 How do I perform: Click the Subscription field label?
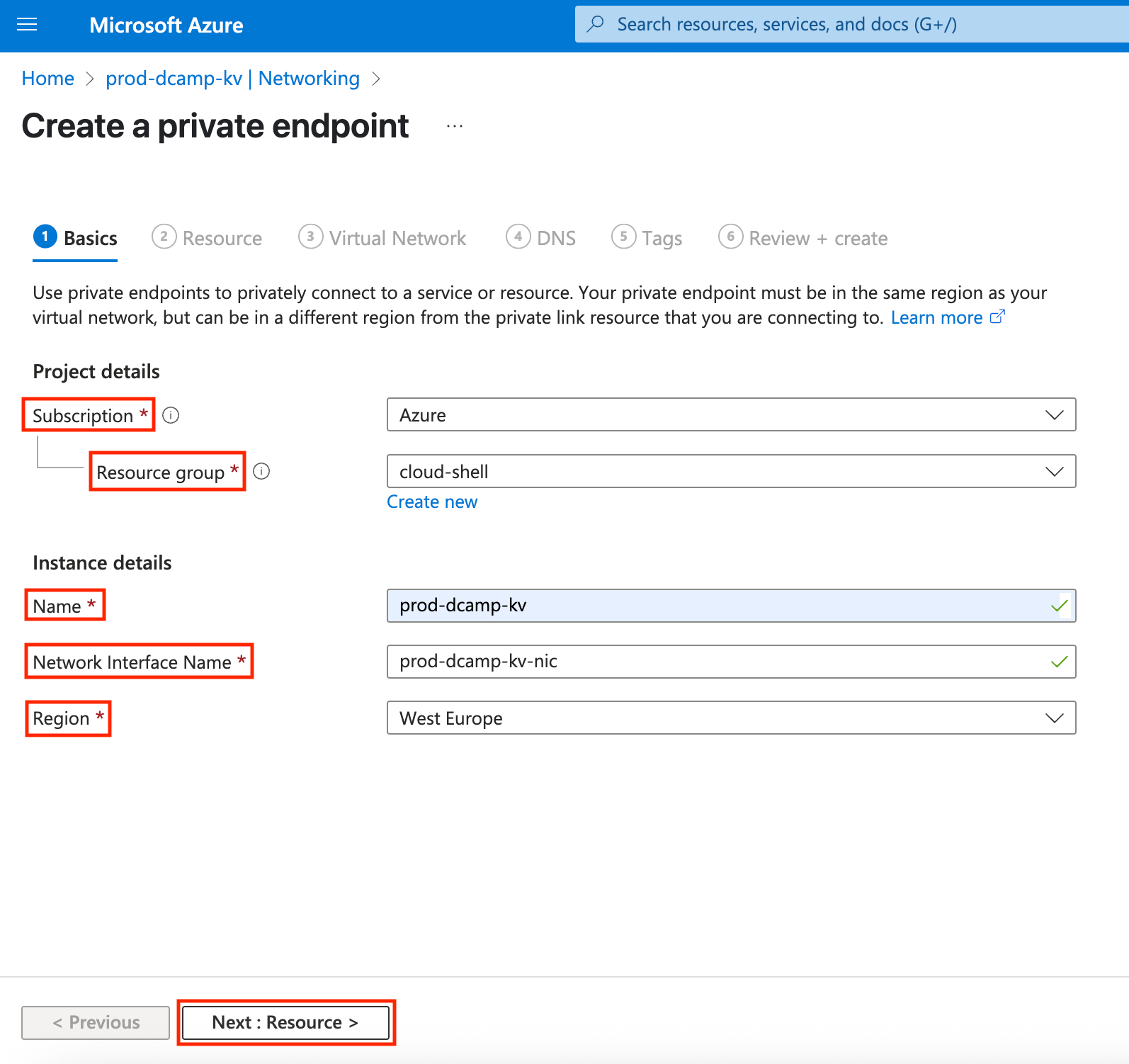coord(83,416)
